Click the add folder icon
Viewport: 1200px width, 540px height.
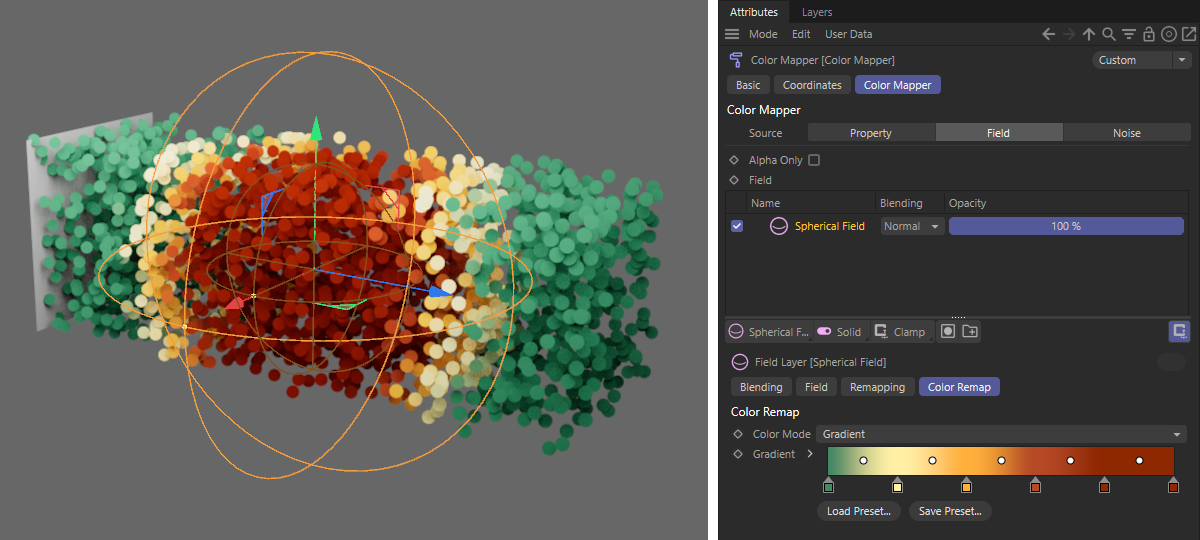coord(969,331)
